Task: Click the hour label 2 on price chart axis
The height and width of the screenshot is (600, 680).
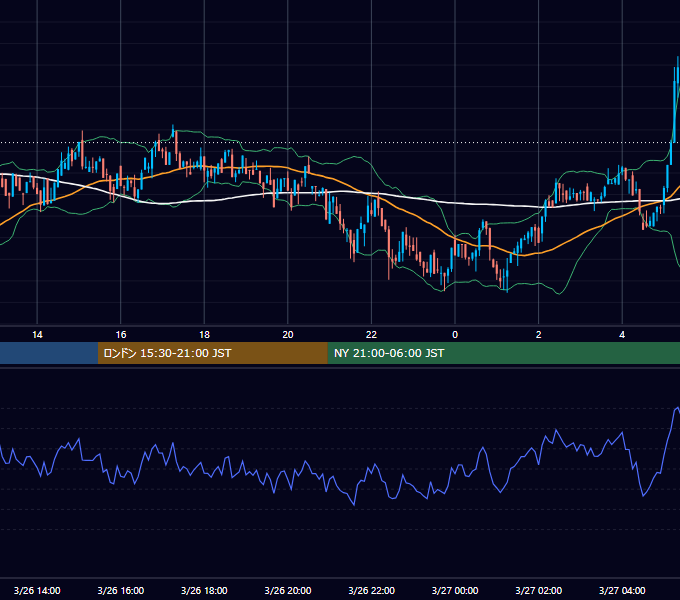Action: click(539, 335)
